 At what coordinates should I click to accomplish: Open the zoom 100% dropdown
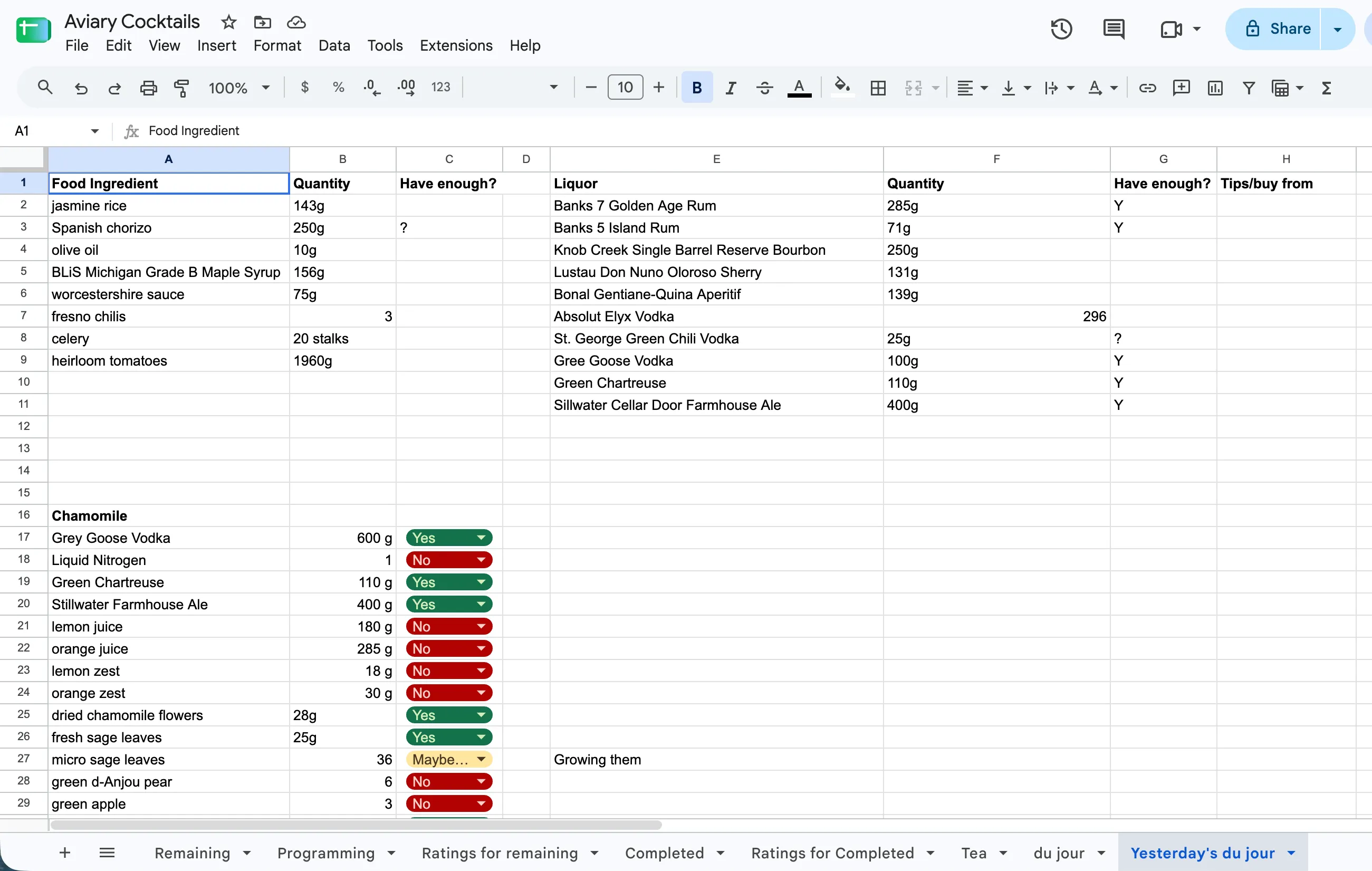coord(239,88)
